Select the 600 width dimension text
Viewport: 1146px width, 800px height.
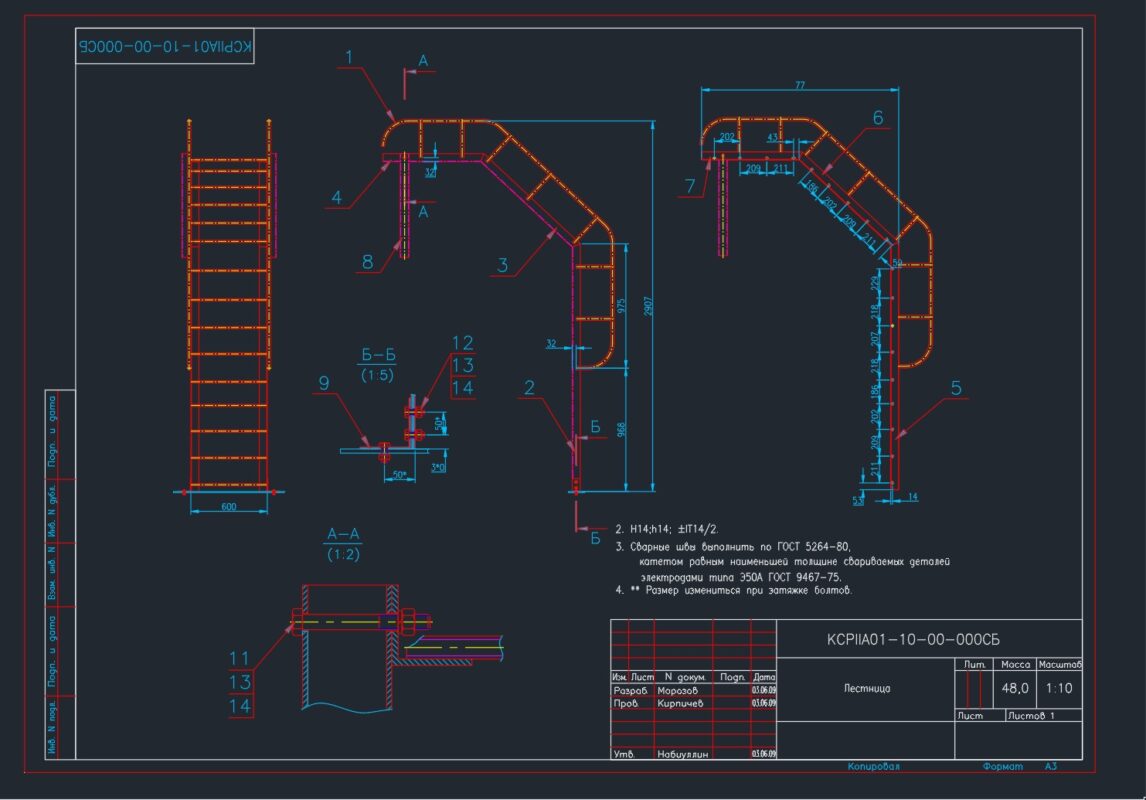(x=229, y=507)
